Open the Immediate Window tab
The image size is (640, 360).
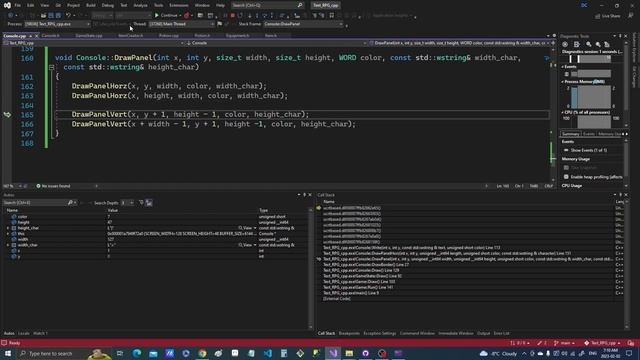pos(456,333)
